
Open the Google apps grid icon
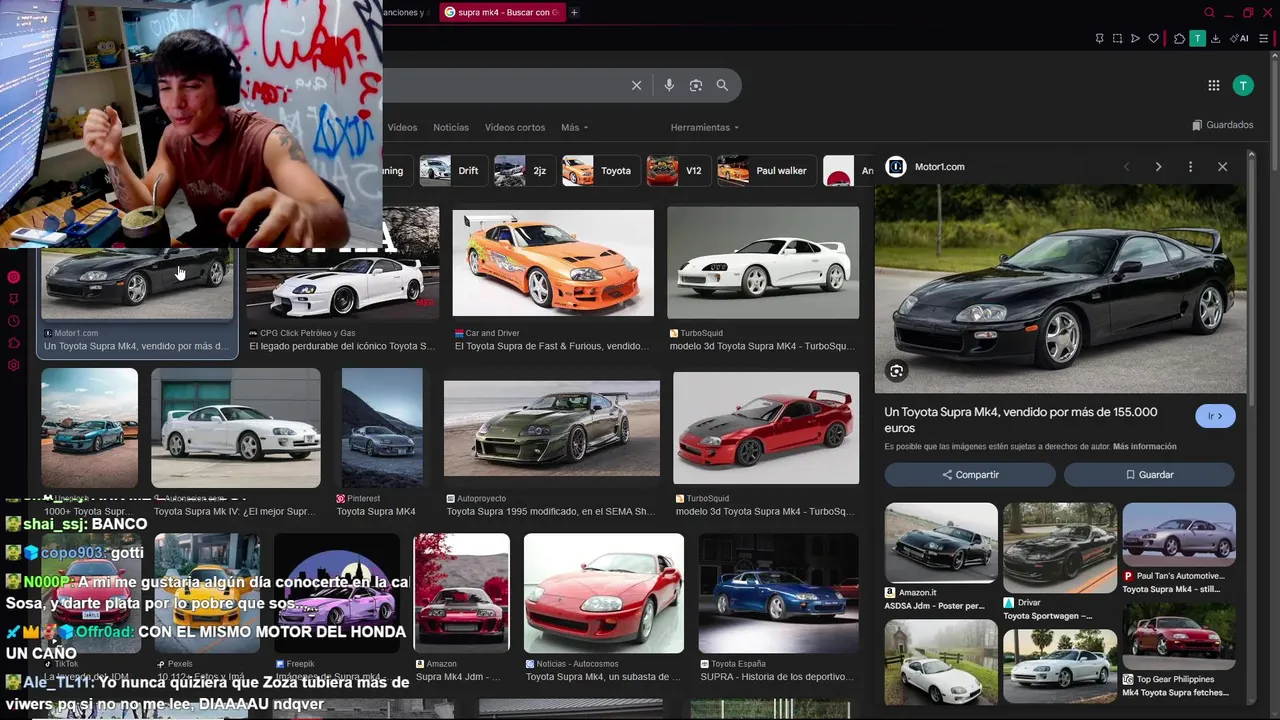pyautogui.click(x=1214, y=86)
